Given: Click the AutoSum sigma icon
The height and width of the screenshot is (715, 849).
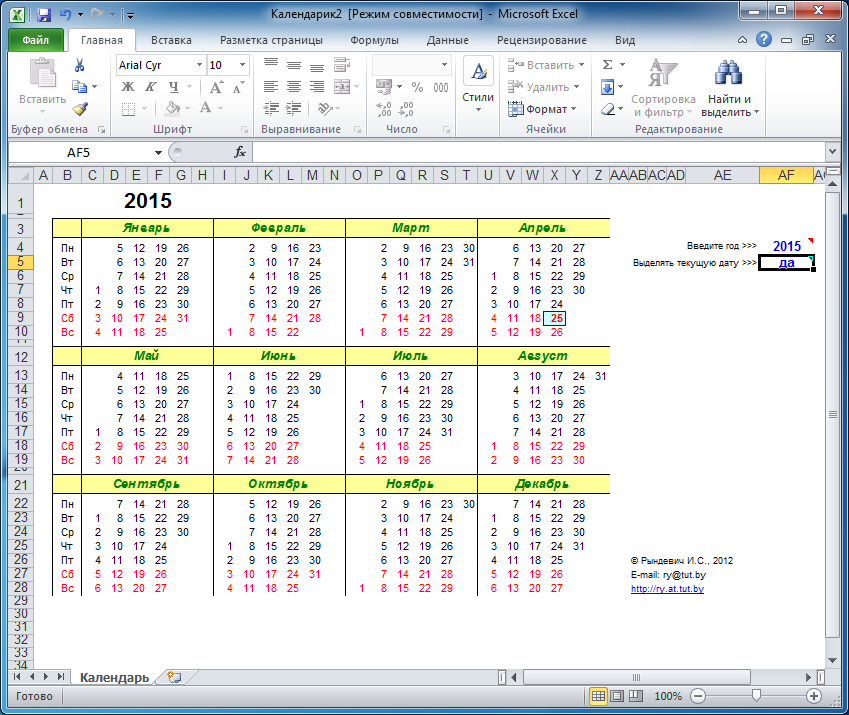Looking at the screenshot, I should [x=608, y=65].
